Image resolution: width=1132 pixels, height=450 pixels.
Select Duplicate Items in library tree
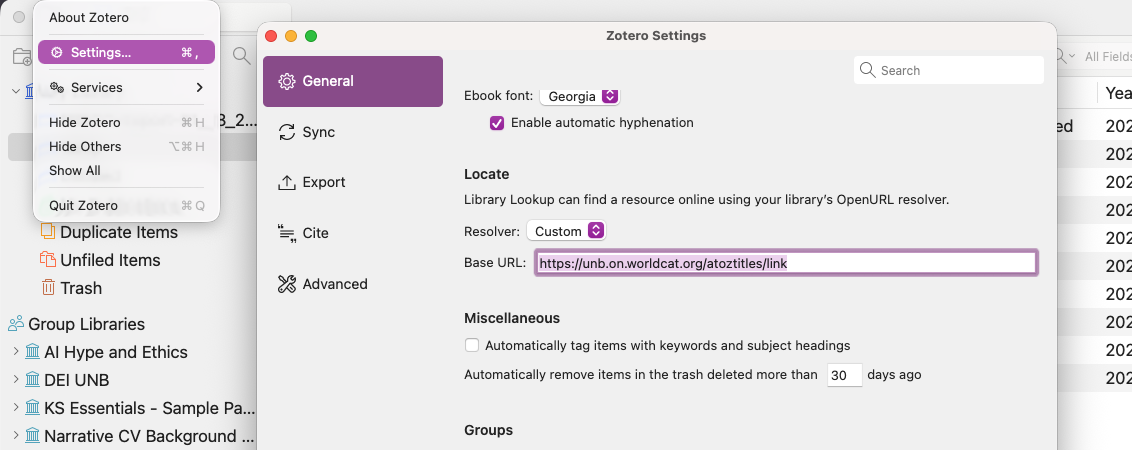point(118,232)
